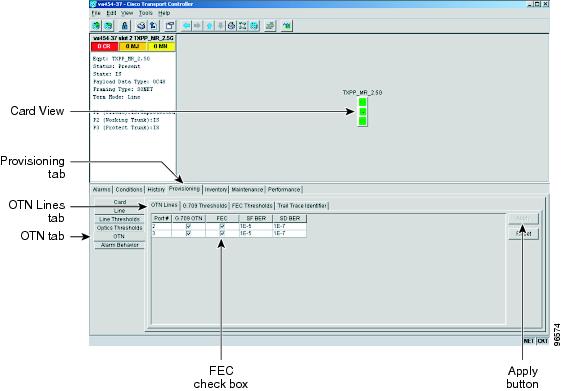
Task: Click the Apply button
Action: click(x=523, y=218)
